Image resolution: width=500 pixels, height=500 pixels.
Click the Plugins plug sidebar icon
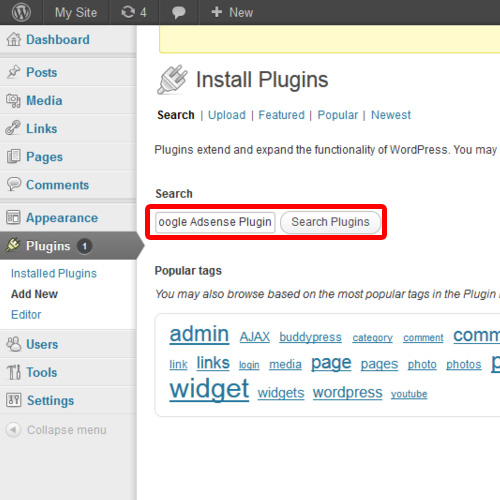point(13,245)
